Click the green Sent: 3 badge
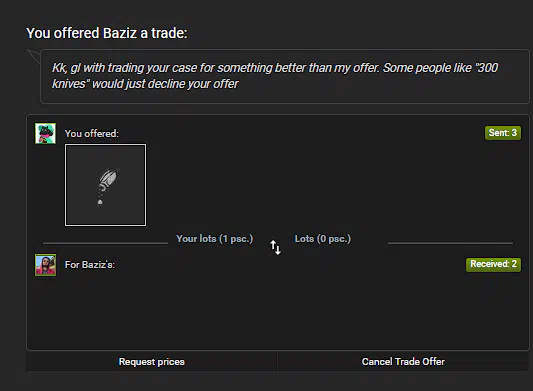This screenshot has width=533, height=391. [503, 133]
